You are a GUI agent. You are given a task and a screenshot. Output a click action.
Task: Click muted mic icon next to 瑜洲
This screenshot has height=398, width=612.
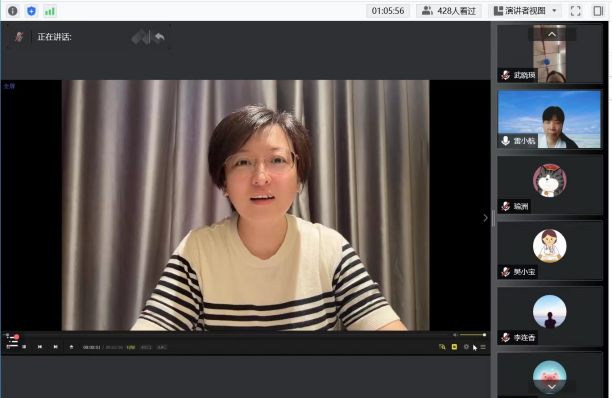tap(505, 206)
